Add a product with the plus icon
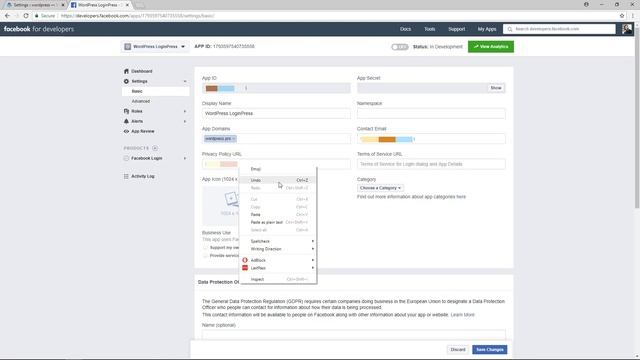This screenshot has height=360, width=640. tap(155, 148)
